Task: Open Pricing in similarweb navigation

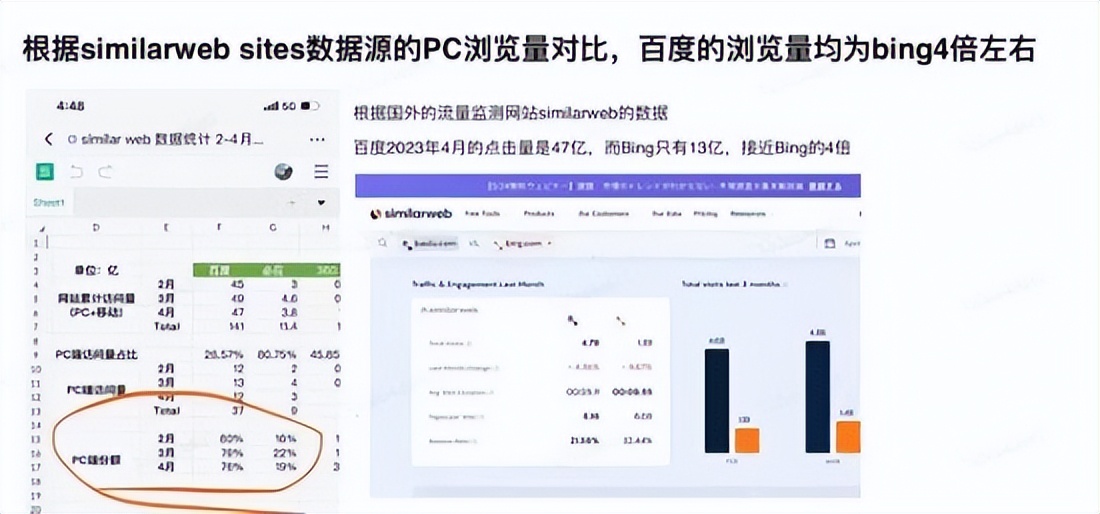Action: pos(704,213)
